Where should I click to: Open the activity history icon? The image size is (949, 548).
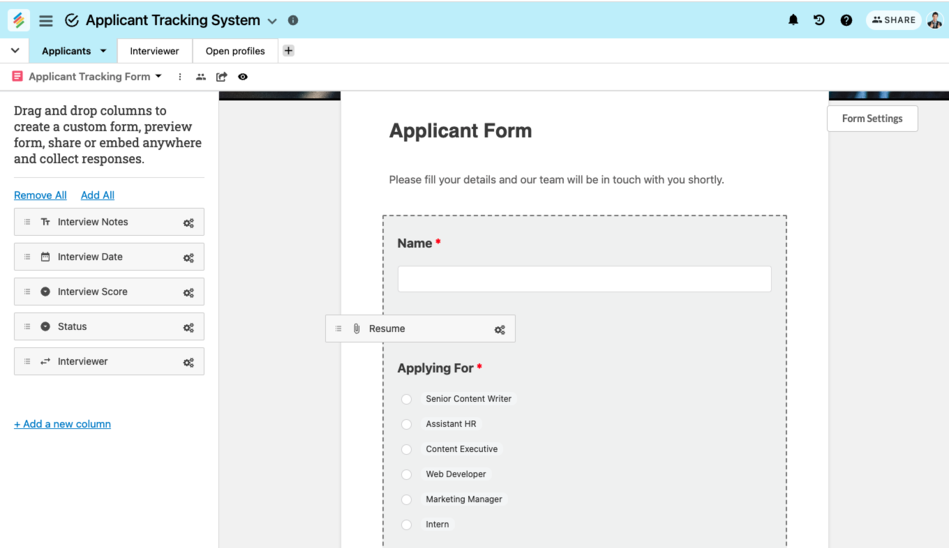click(x=819, y=20)
